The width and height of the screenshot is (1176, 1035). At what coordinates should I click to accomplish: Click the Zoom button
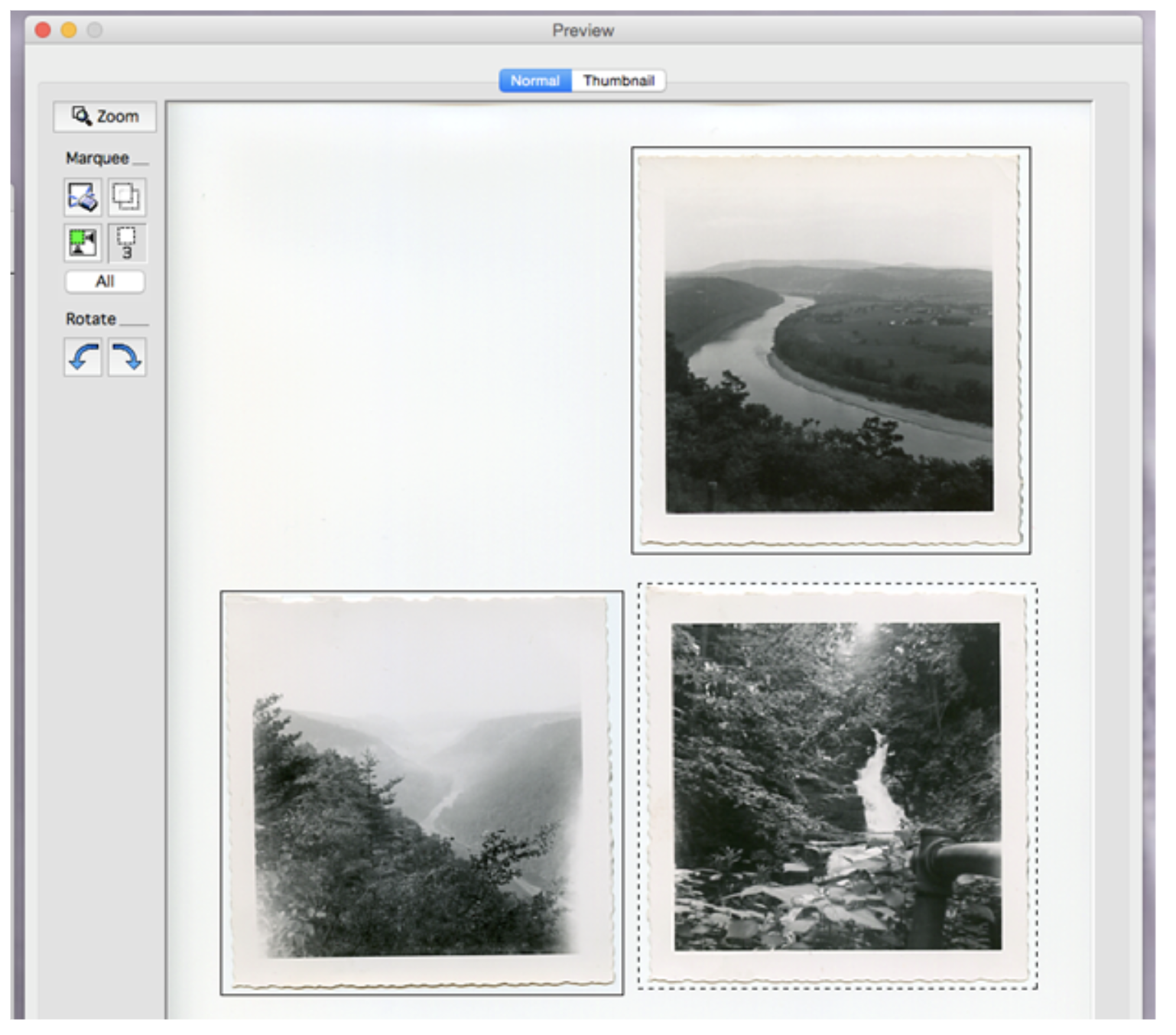click(105, 117)
